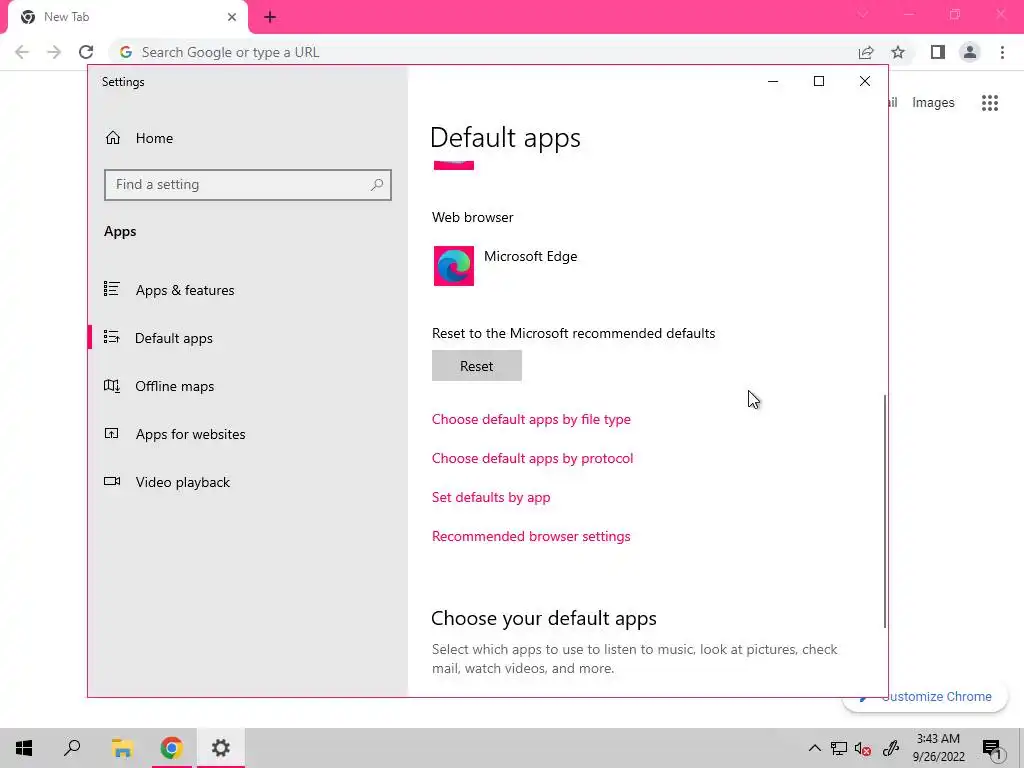The image size is (1024, 768).
Task: Open File Explorer from taskbar
Action: (x=122, y=748)
